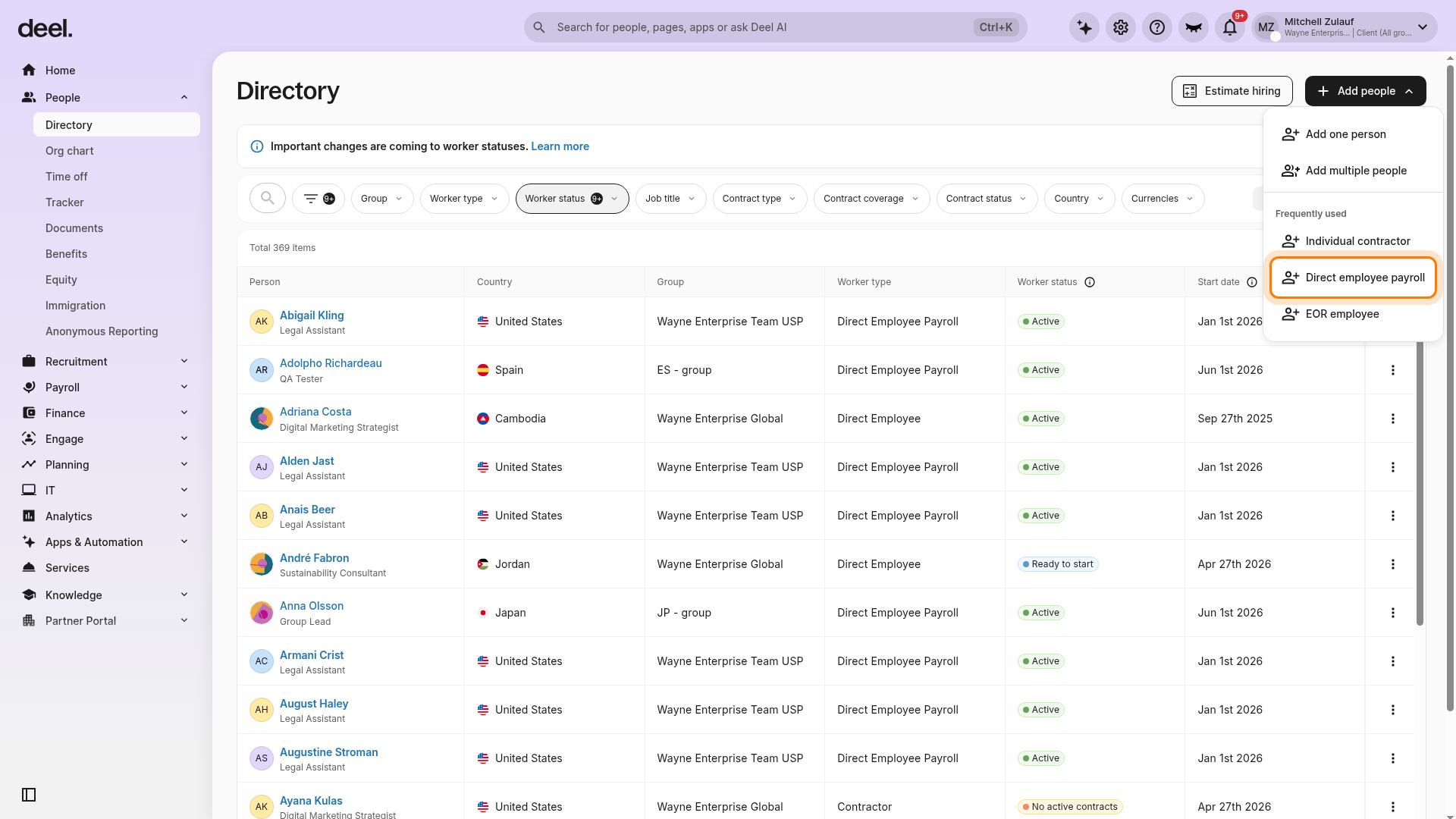Open row actions for Armani Crist

click(x=1392, y=661)
